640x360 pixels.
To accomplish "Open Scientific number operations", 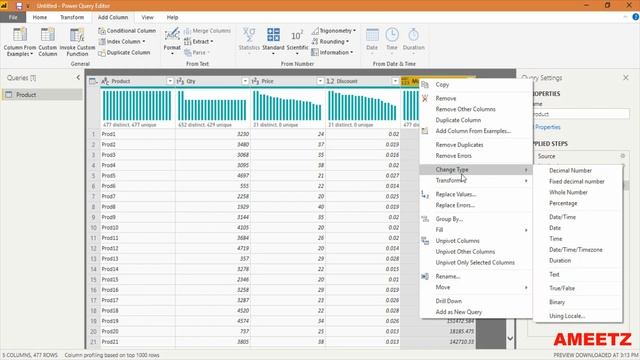I will pos(297,41).
